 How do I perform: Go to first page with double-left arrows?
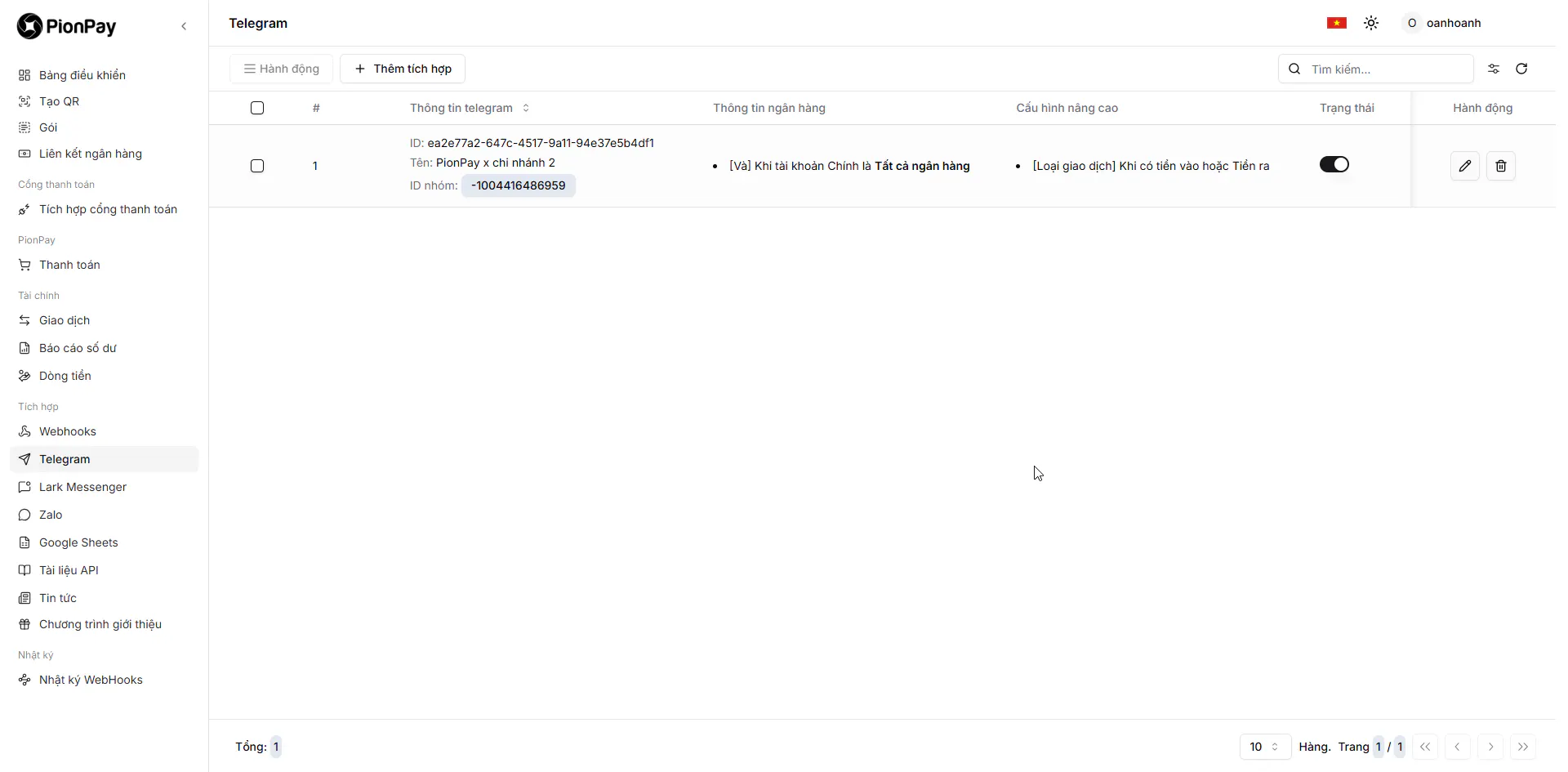(x=1425, y=747)
